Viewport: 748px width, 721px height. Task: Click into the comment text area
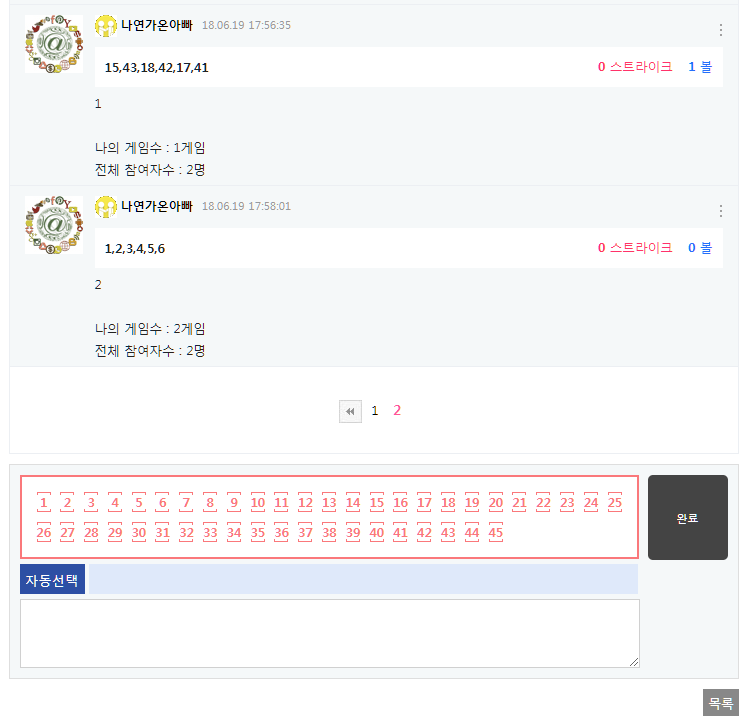click(x=329, y=633)
